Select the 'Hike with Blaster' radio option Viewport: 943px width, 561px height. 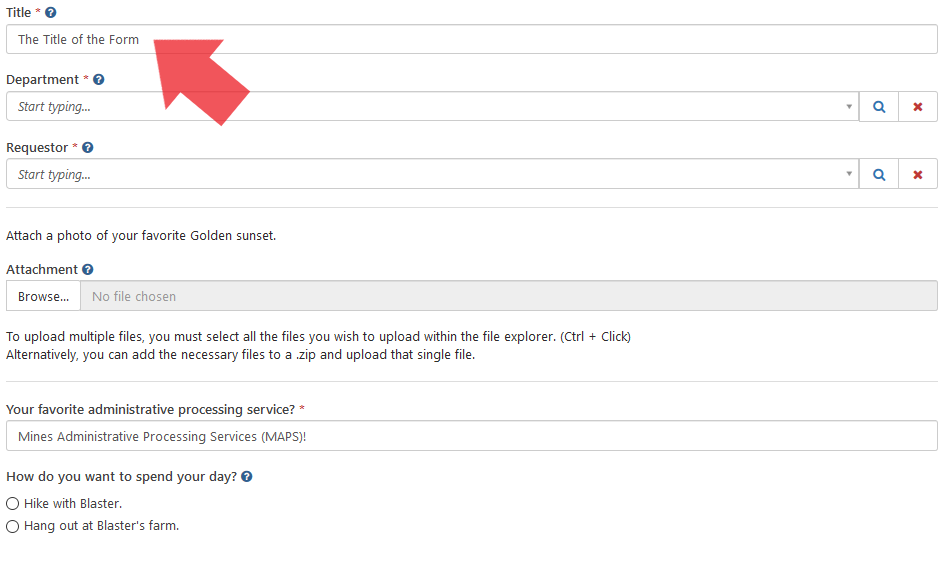click(13, 504)
